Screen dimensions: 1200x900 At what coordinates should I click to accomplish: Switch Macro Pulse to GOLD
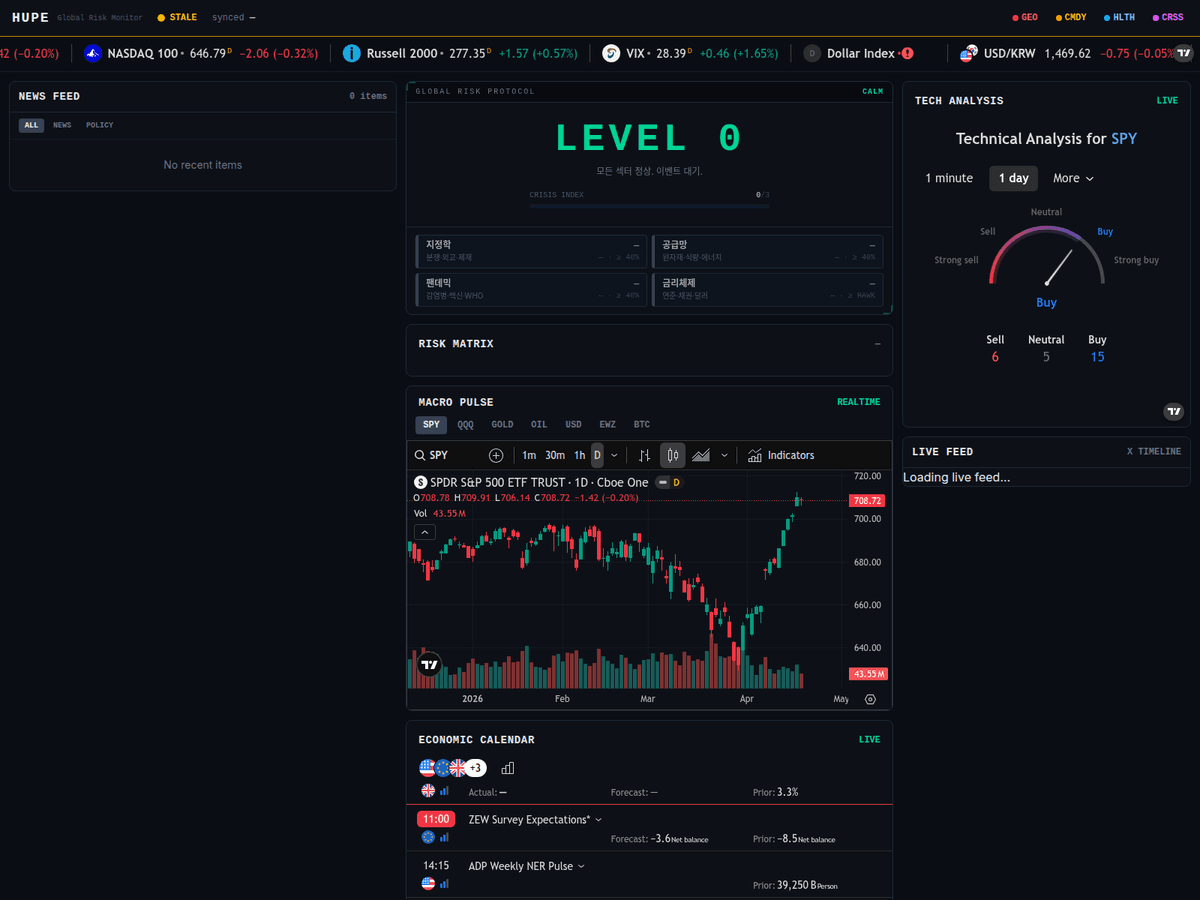tap(502, 424)
